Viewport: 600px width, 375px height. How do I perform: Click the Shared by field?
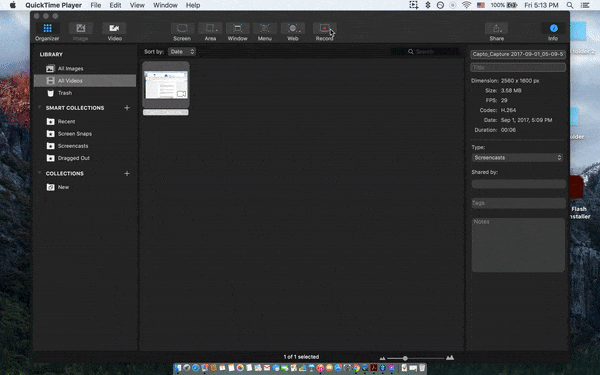(x=518, y=184)
